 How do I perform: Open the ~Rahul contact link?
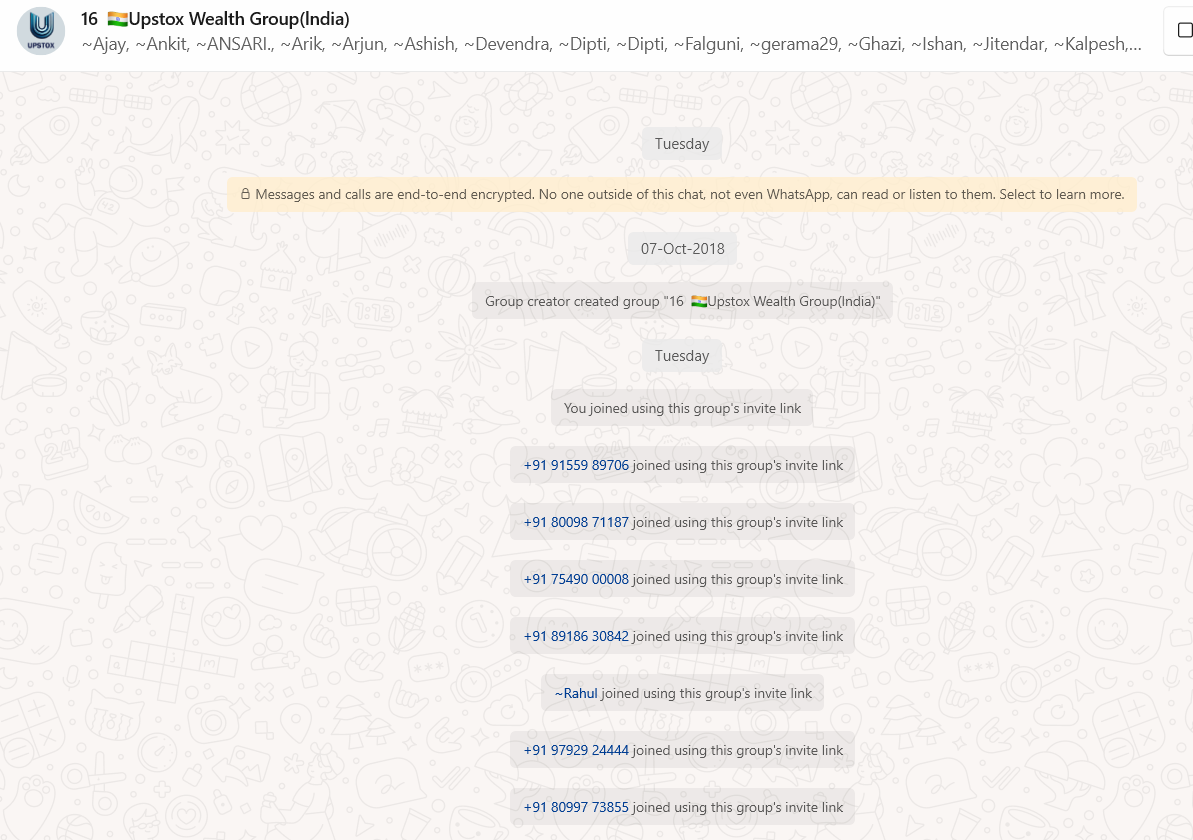coord(576,693)
